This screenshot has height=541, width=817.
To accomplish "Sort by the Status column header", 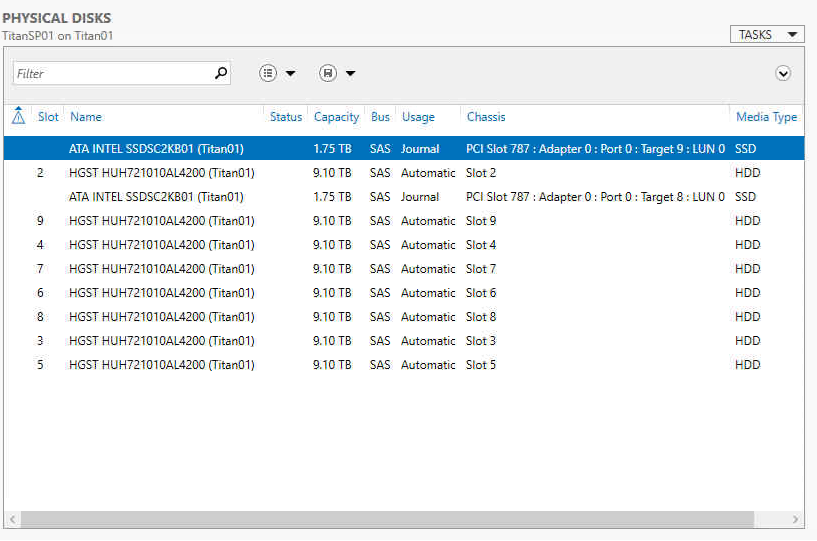I will 286,117.
